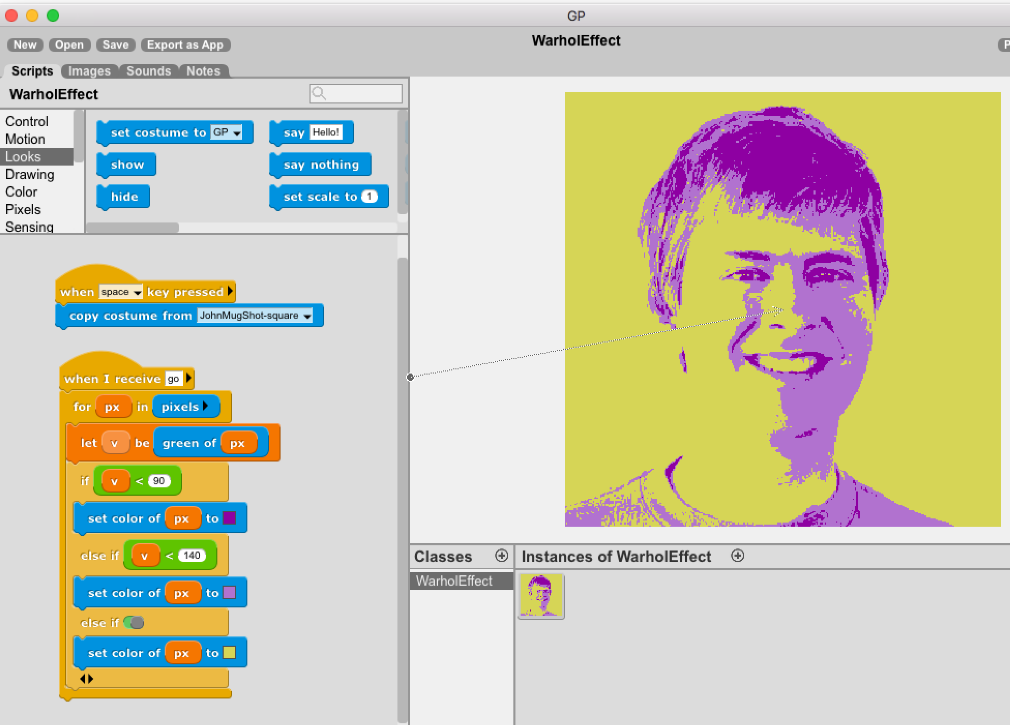Click the 'show' block in palette
The height and width of the screenshot is (725, 1010).
click(x=127, y=165)
